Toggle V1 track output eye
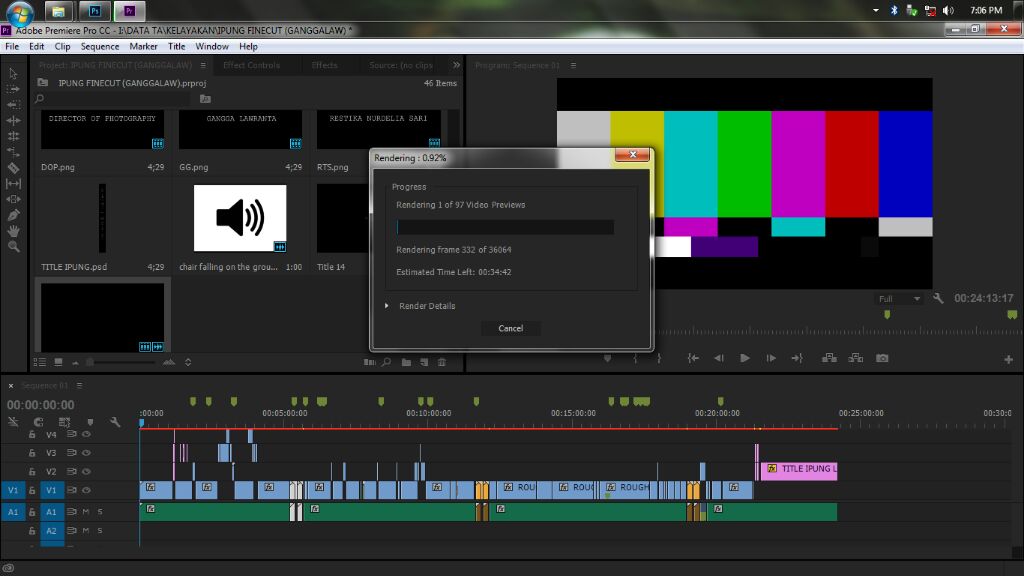 point(86,490)
